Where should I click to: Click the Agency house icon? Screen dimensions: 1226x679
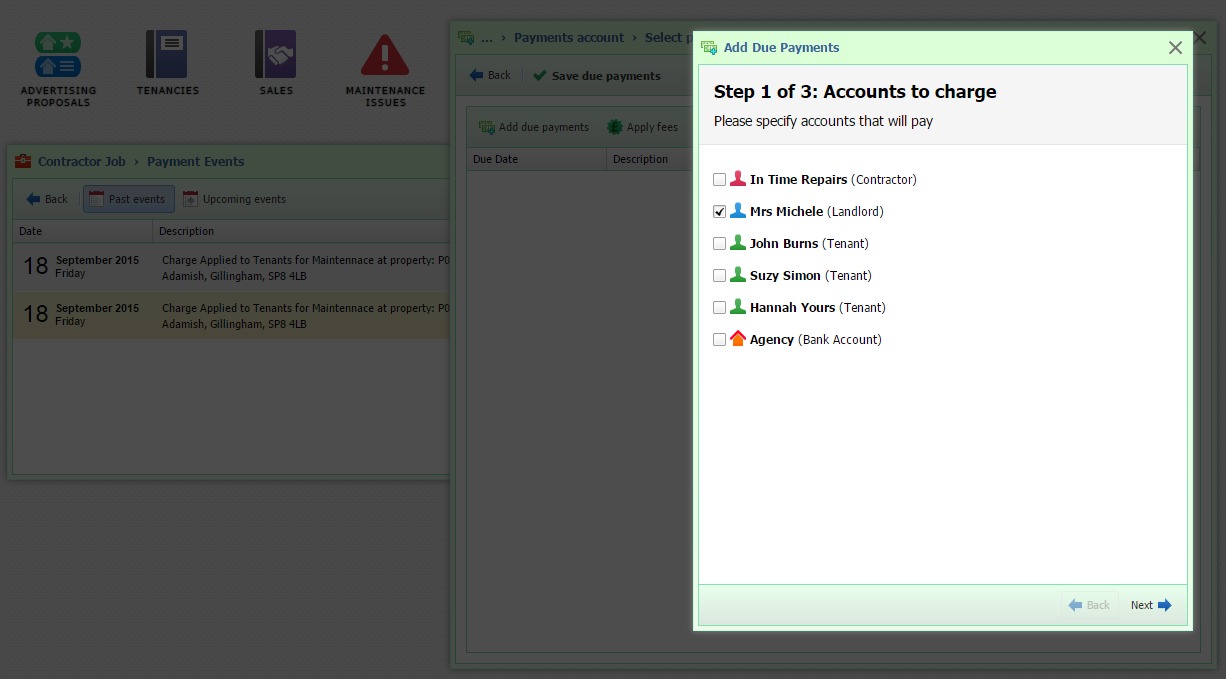coord(738,339)
